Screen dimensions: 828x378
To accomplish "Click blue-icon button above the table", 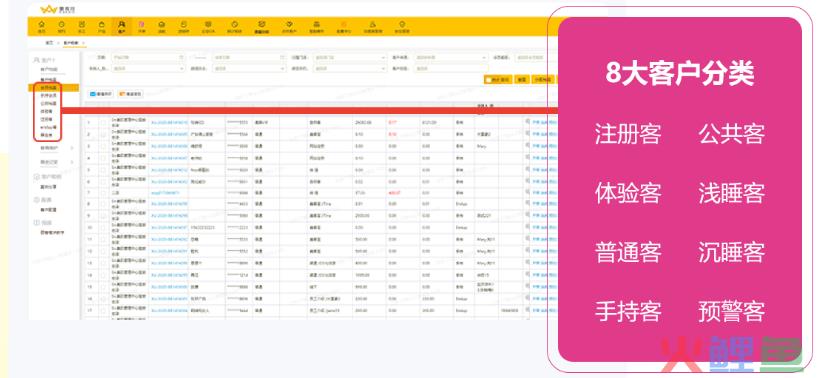I will tap(101, 94).
